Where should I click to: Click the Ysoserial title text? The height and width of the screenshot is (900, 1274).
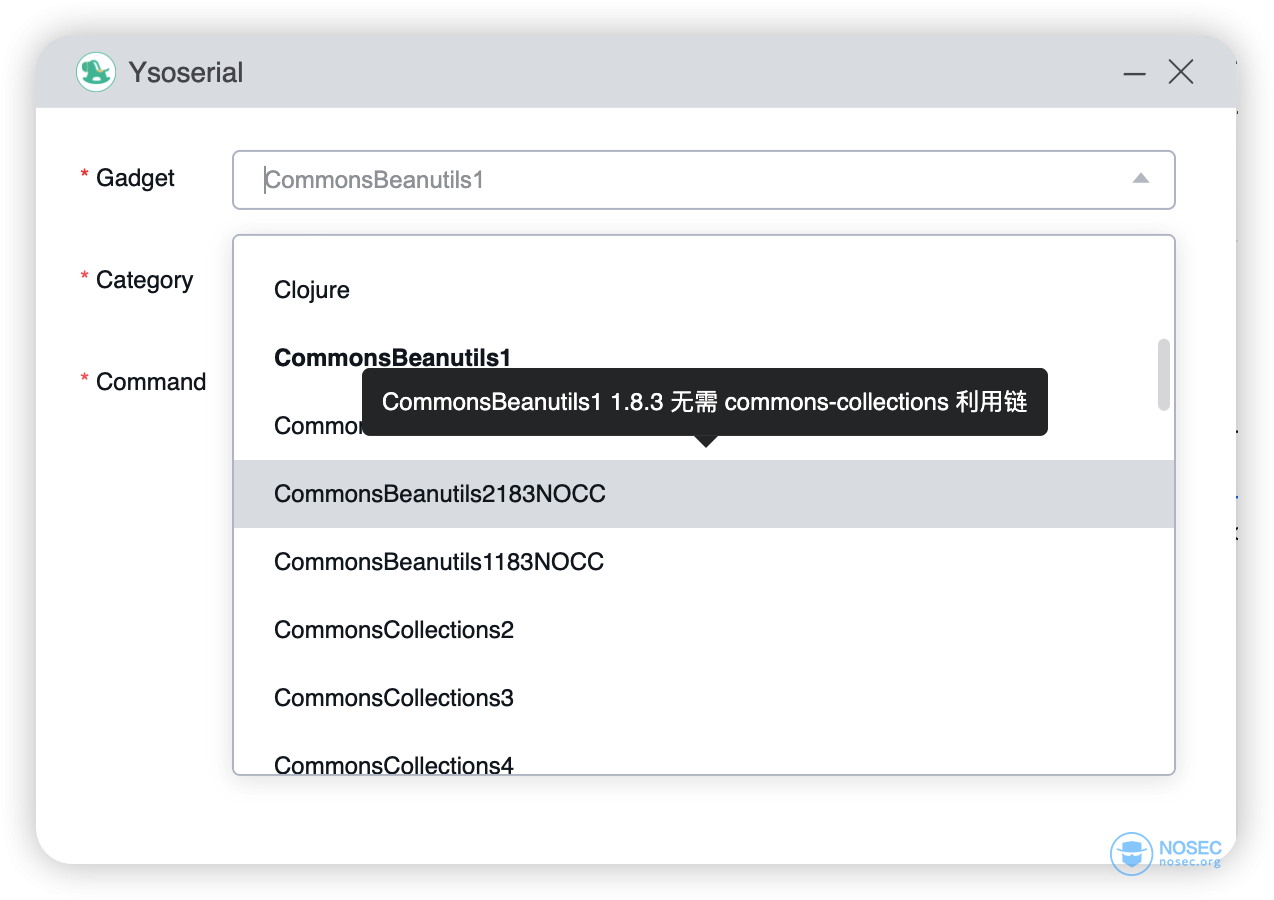tap(186, 73)
